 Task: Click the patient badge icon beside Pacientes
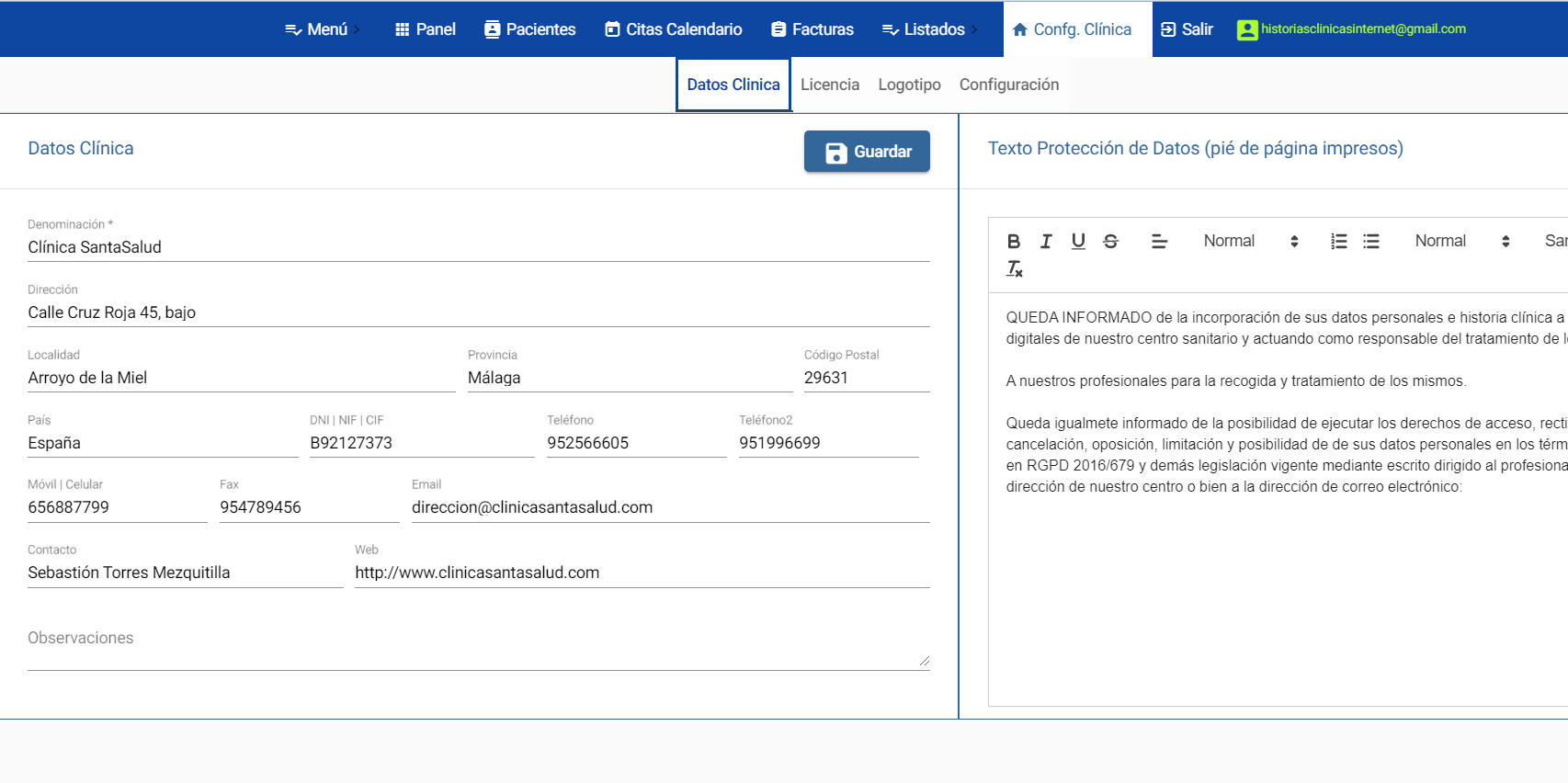click(x=492, y=29)
